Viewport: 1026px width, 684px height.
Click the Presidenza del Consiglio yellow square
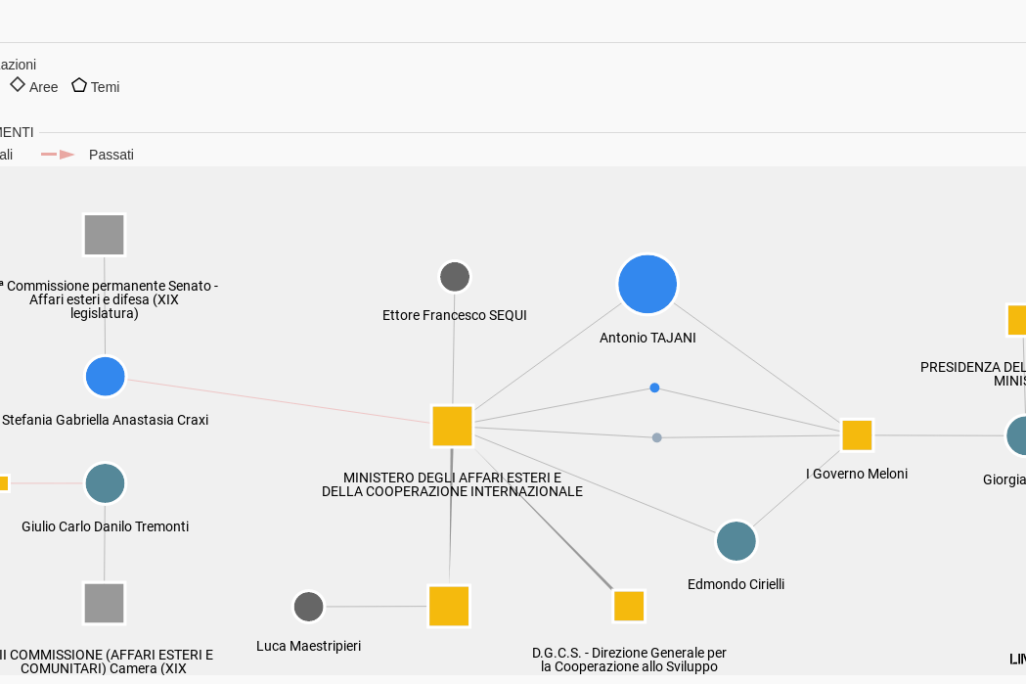point(1016,320)
